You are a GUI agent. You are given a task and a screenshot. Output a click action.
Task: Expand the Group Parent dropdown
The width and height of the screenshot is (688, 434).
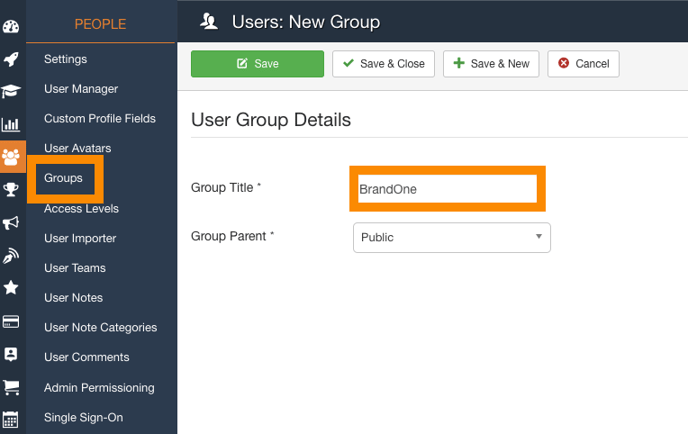[x=451, y=237]
